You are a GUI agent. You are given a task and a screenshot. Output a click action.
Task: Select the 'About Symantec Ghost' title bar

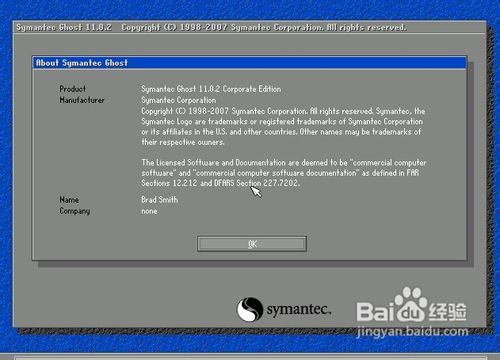pyautogui.click(x=250, y=63)
